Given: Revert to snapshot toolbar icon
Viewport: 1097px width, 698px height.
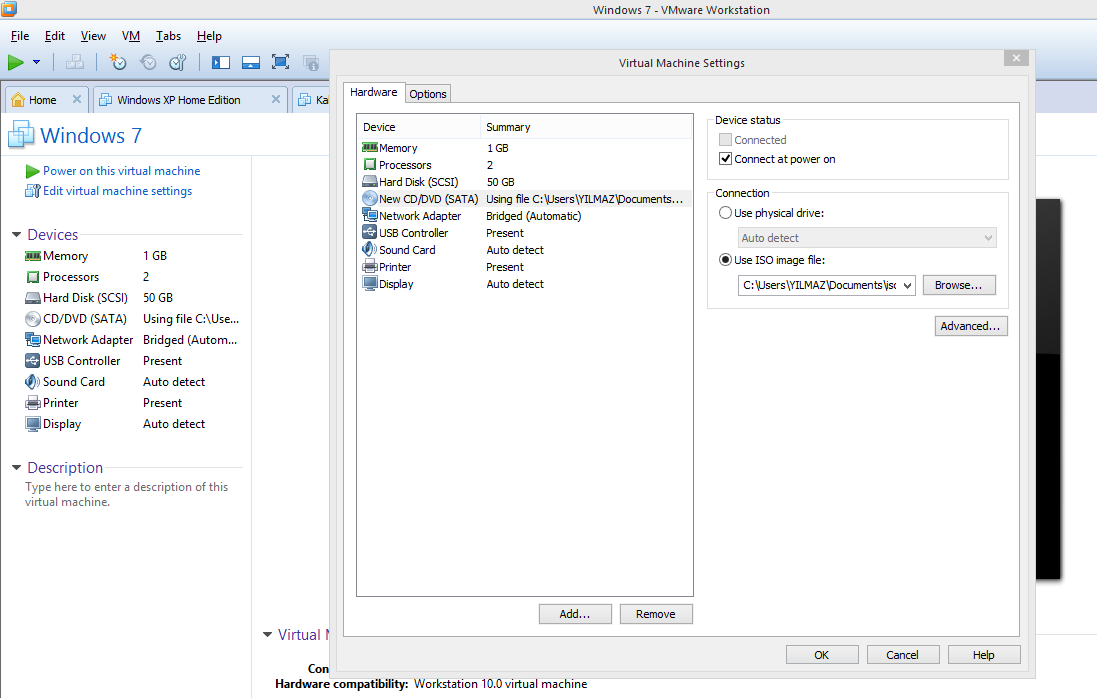Looking at the screenshot, I should pyautogui.click(x=148, y=63).
